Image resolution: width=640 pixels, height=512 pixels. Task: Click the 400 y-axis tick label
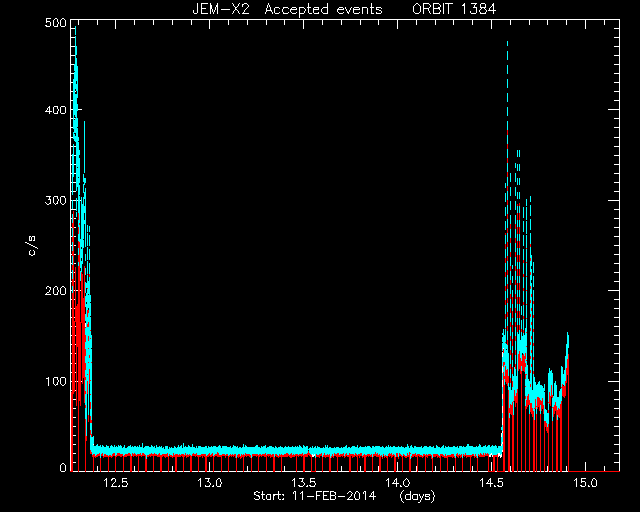pos(56,110)
